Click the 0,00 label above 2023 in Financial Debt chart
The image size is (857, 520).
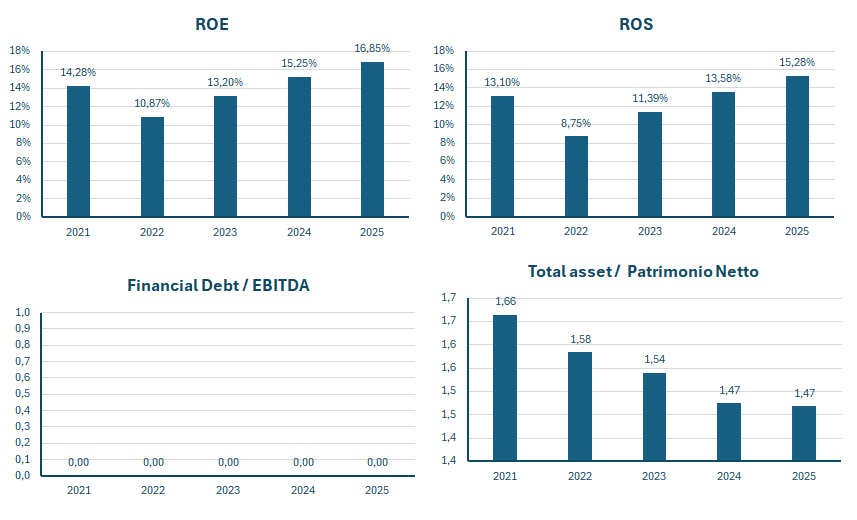(228, 463)
